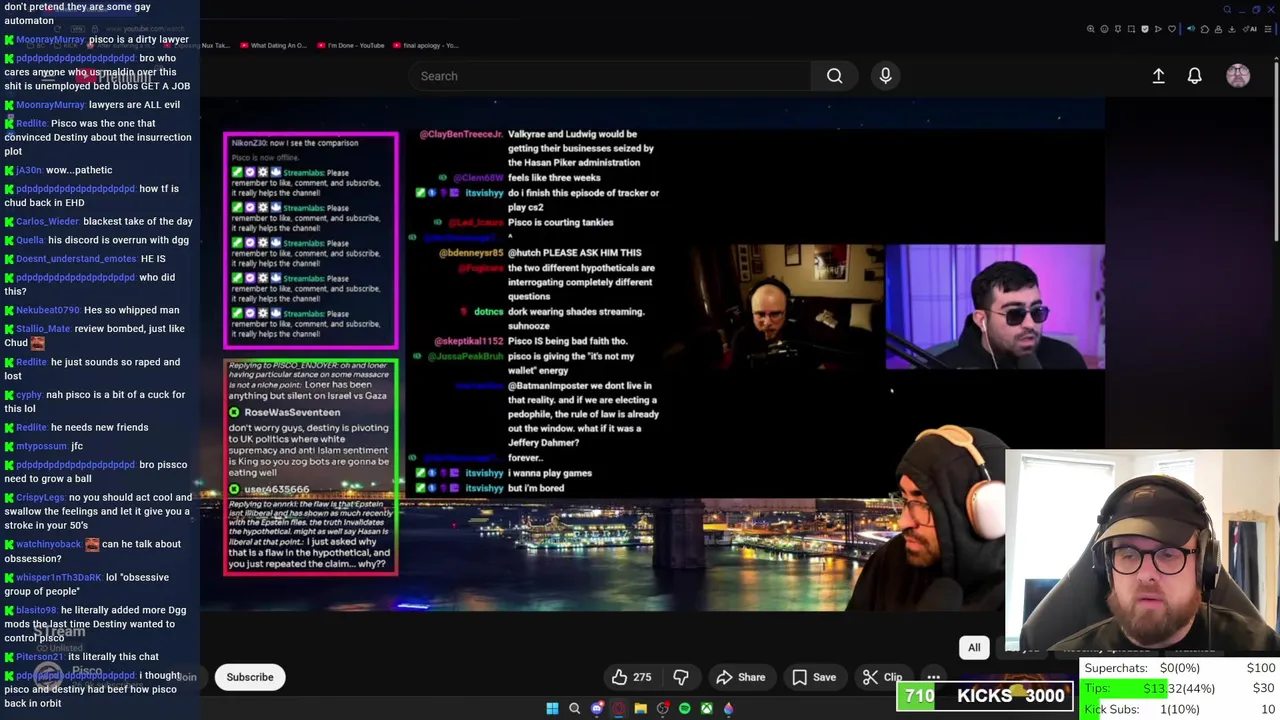
Task: Open YouTube account avatar menu
Action: 1238,76
